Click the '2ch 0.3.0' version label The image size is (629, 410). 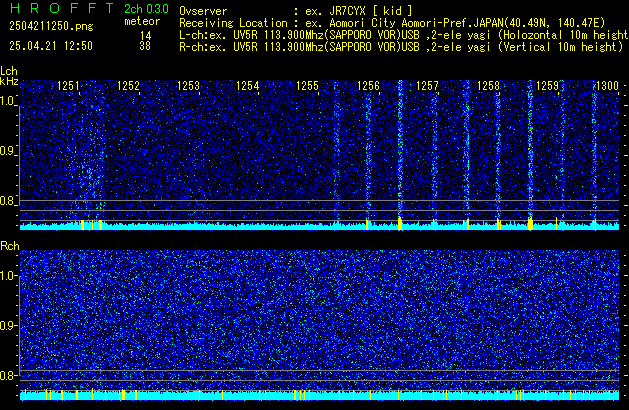coord(146,8)
